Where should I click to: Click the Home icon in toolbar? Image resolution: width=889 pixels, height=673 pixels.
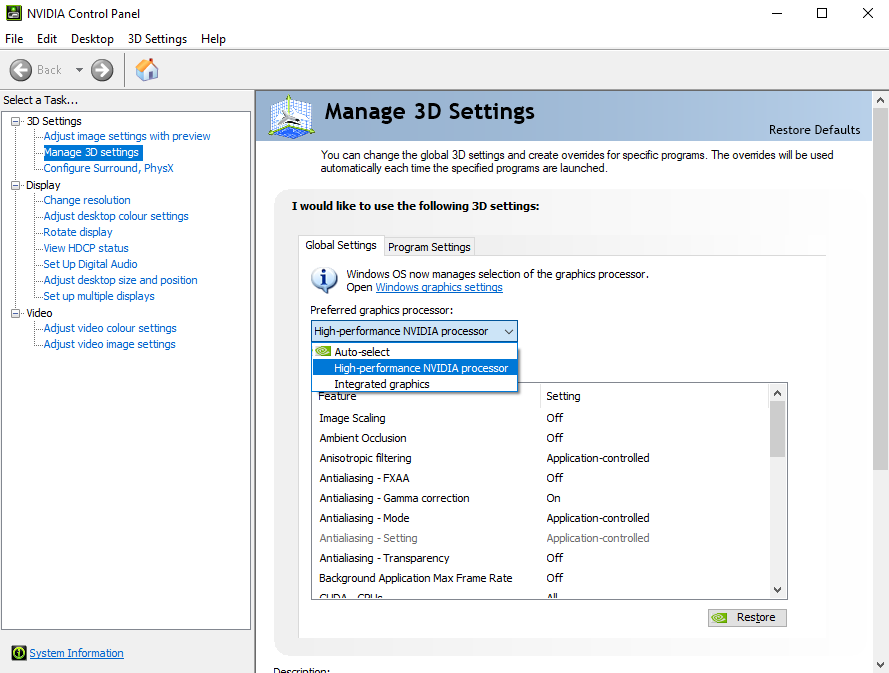(x=147, y=70)
